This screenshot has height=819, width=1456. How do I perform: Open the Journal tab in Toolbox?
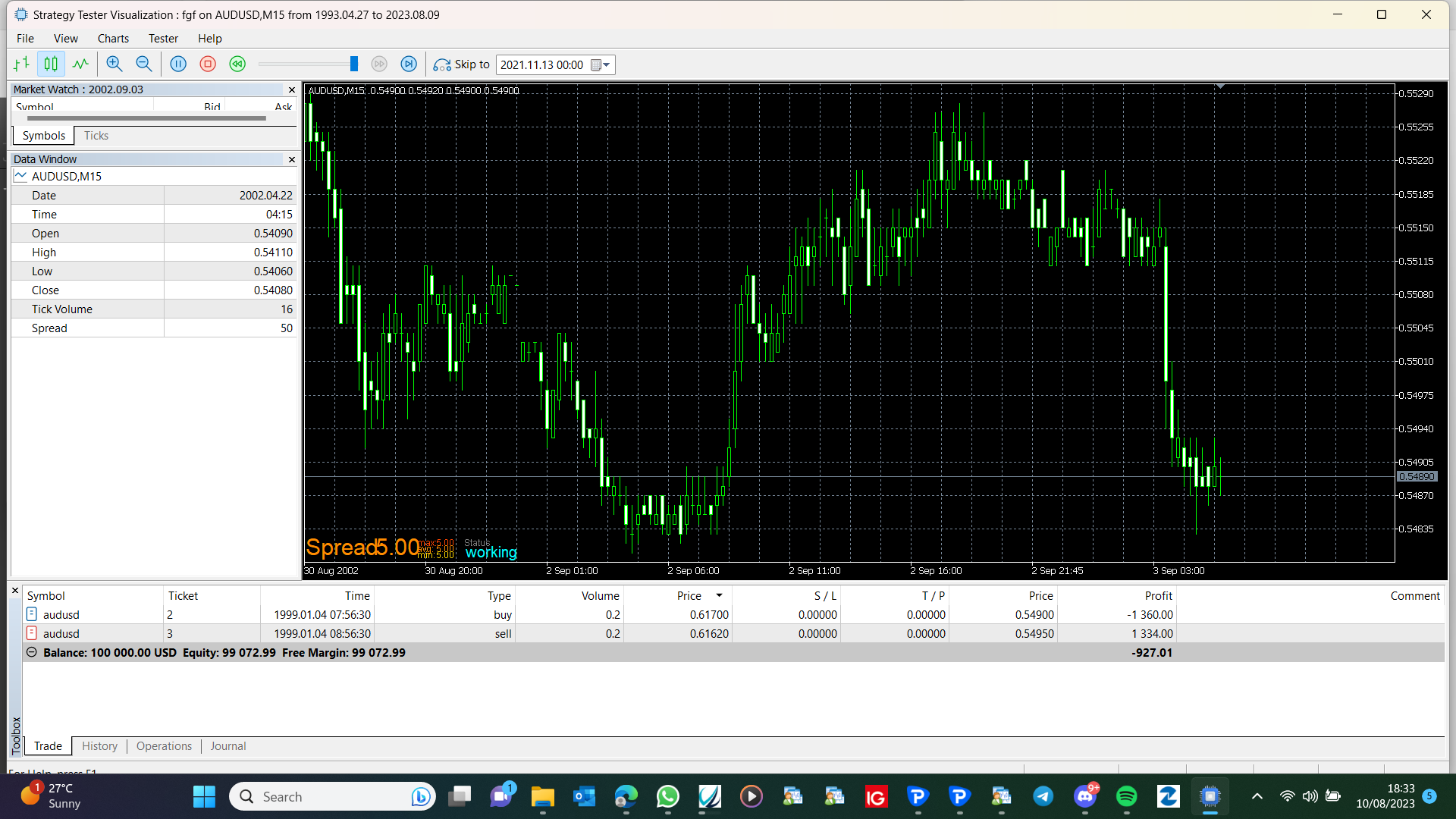coord(228,746)
